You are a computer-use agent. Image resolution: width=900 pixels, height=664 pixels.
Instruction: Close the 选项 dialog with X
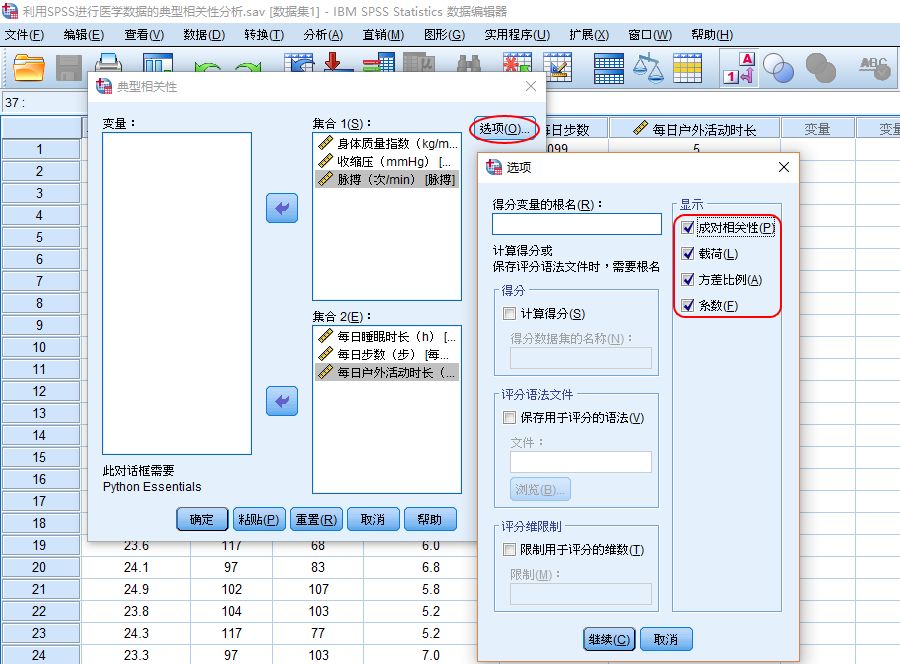tap(783, 167)
